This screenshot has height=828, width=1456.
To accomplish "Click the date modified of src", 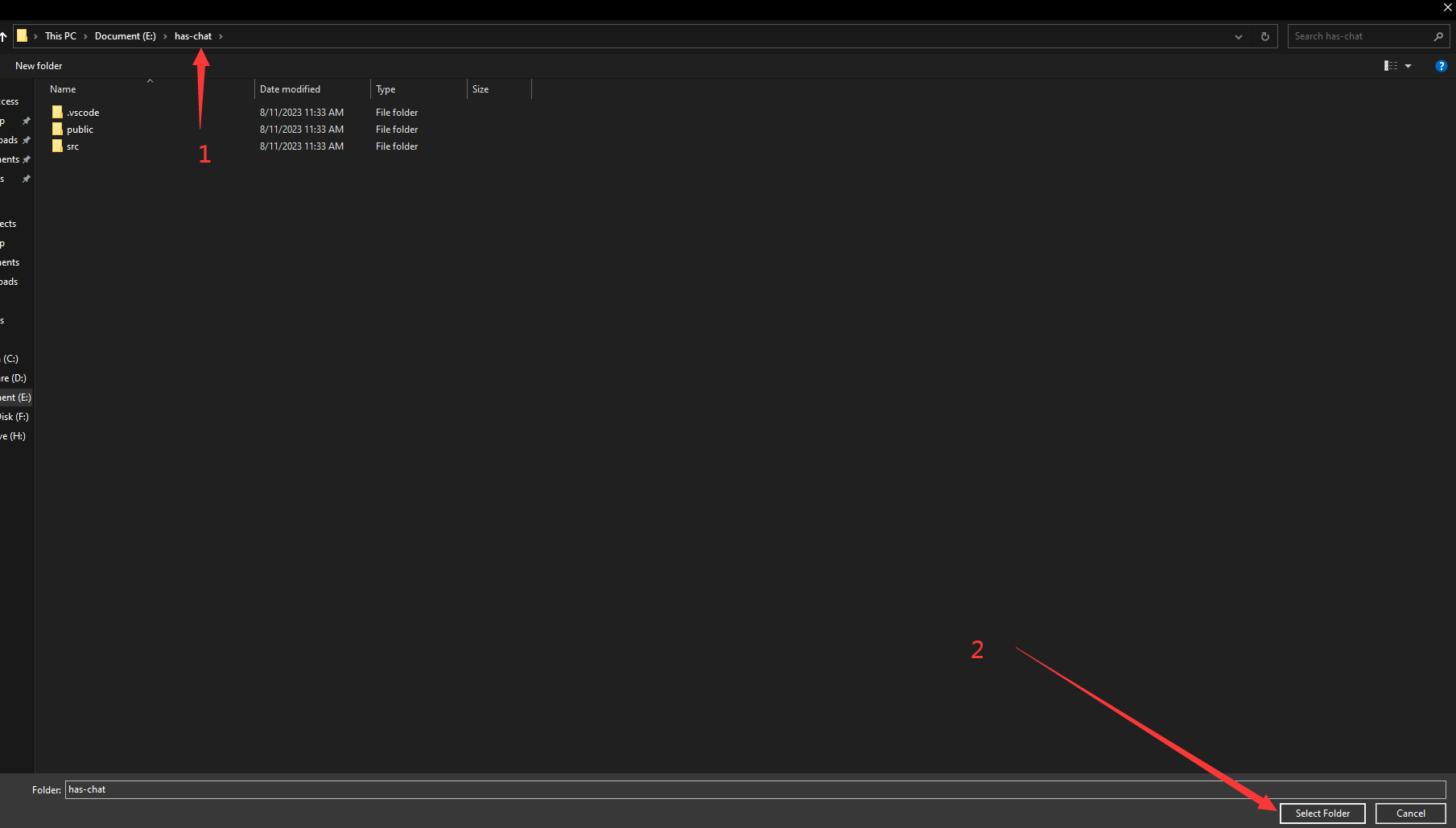I will pyautogui.click(x=302, y=146).
